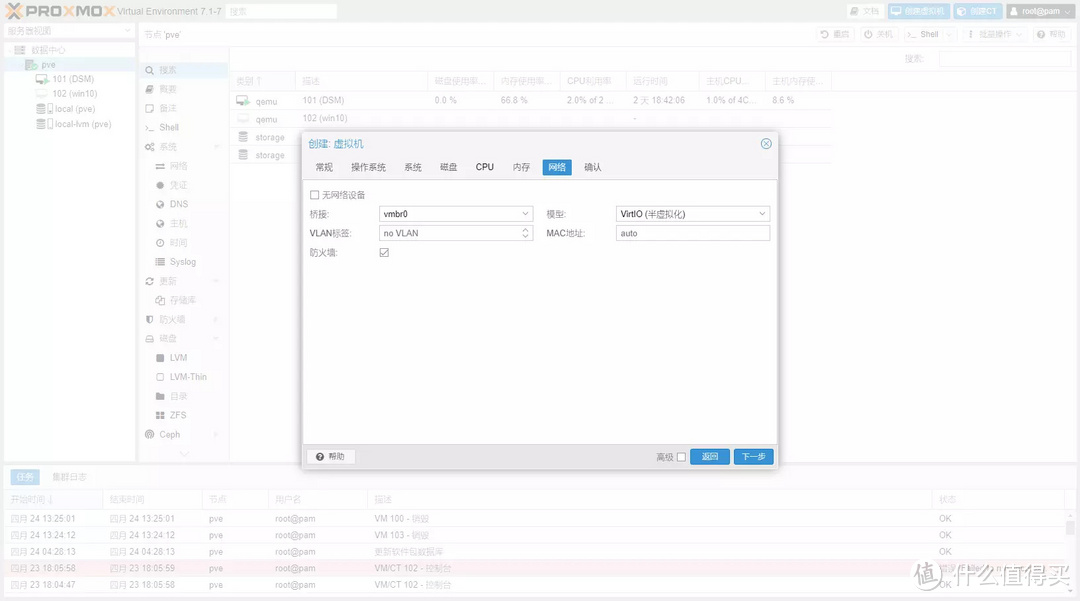Image resolution: width=1080 pixels, height=601 pixels.
Task: Focus the header search field
Action: tap(282, 12)
